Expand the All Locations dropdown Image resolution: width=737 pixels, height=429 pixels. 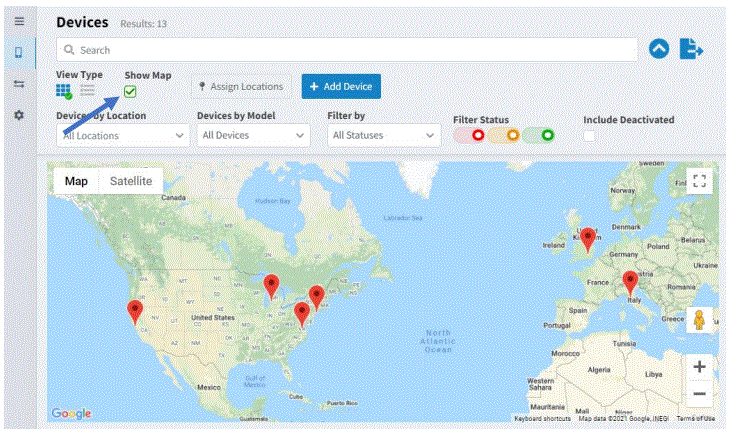(x=123, y=135)
